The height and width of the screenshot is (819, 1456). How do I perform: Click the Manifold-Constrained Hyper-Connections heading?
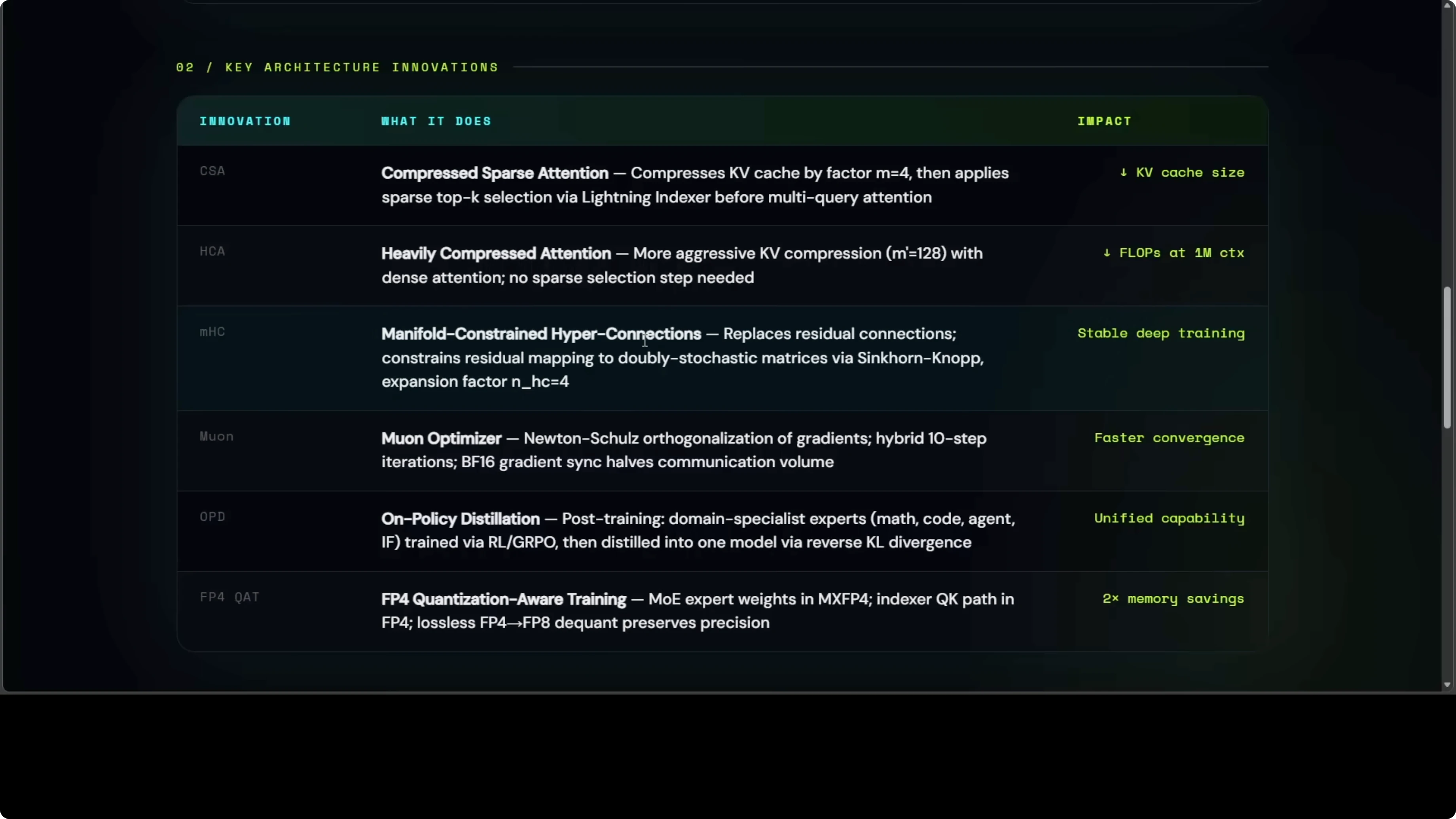(541, 334)
